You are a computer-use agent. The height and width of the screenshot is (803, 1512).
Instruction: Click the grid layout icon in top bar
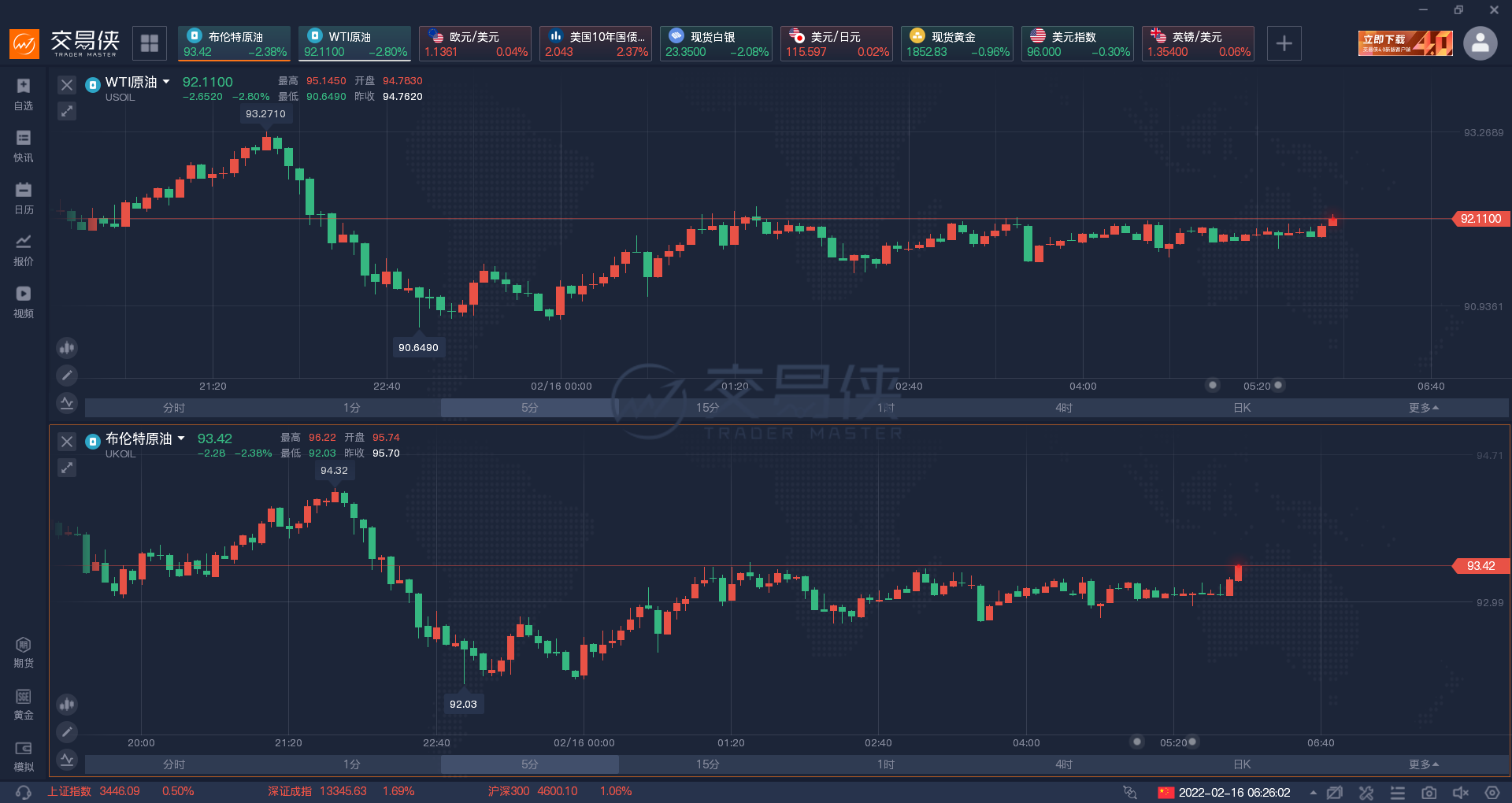[150, 43]
